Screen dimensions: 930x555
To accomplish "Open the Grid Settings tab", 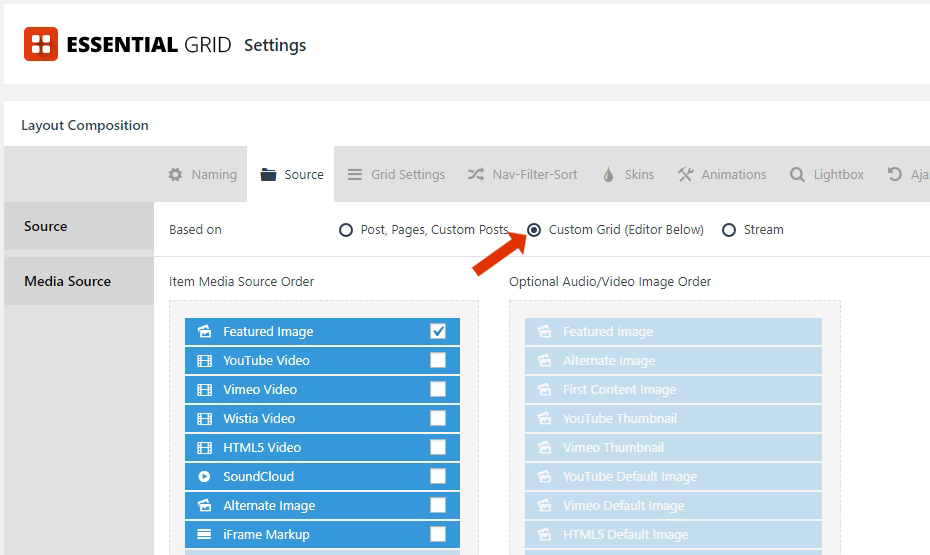I will pos(396,174).
